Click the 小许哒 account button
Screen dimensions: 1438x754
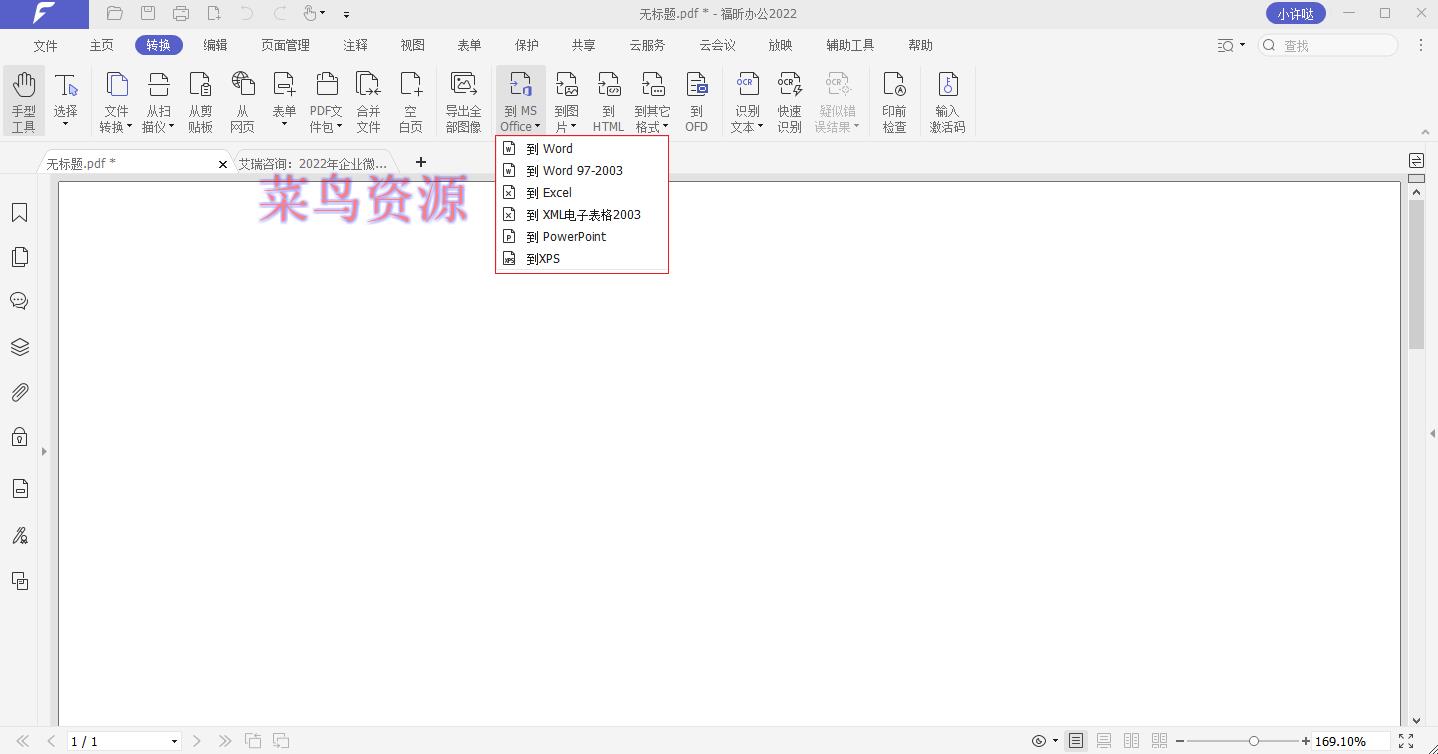[x=1295, y=13]
